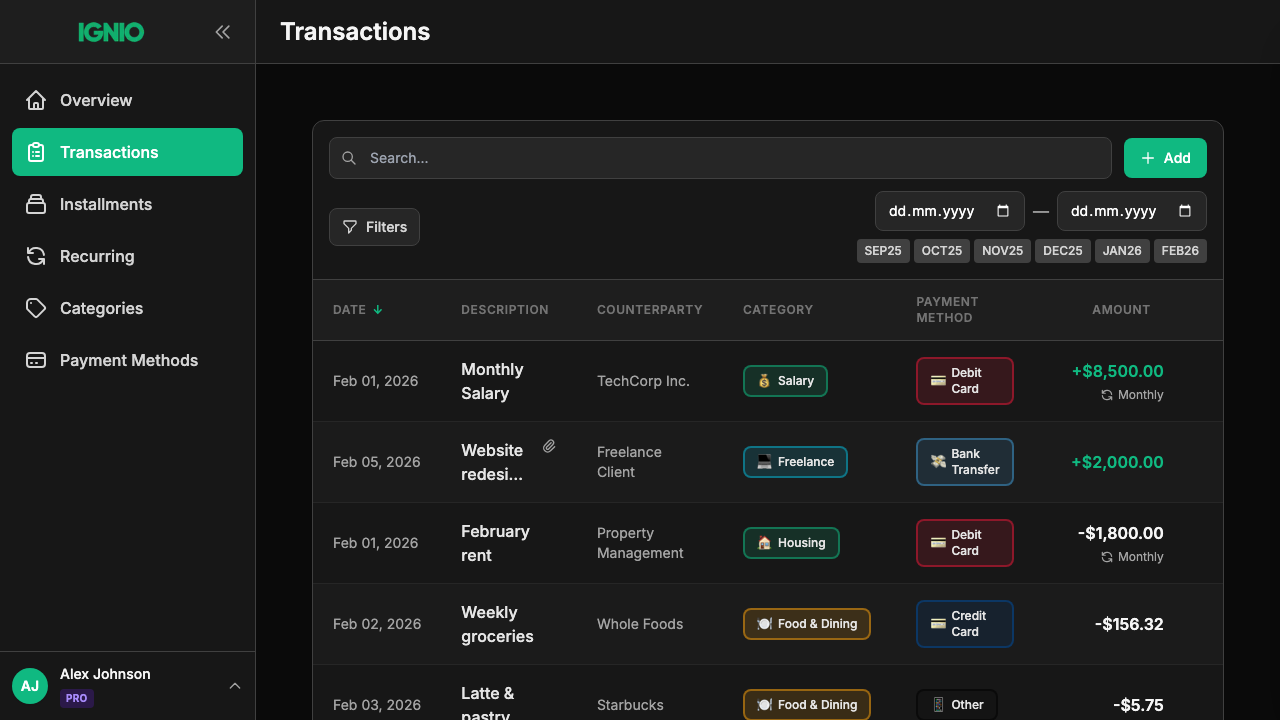The image size is (1280, 720).
Task: Click the start date input field
Action: pyautogui.click(x=950, y=211)
